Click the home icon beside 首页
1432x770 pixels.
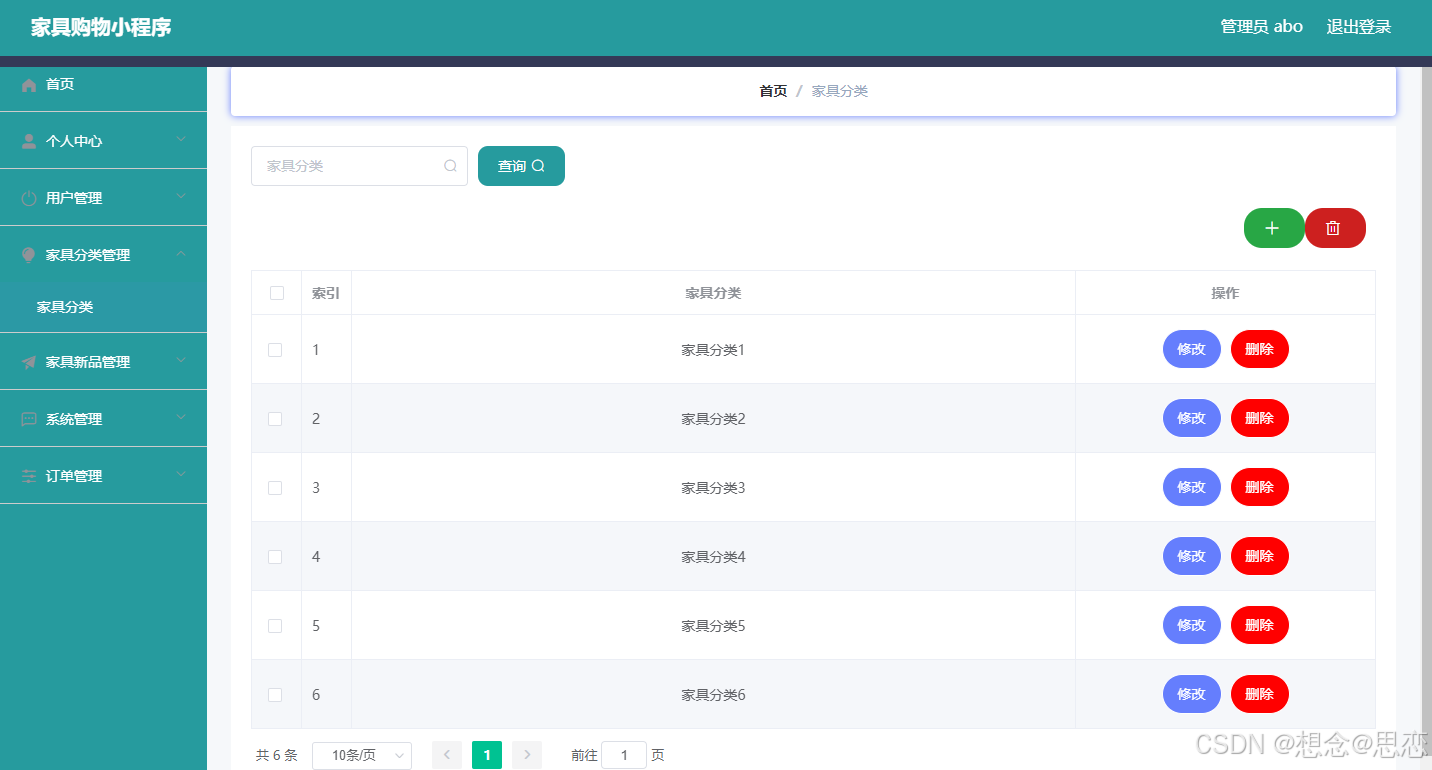(x=29, y=85)
